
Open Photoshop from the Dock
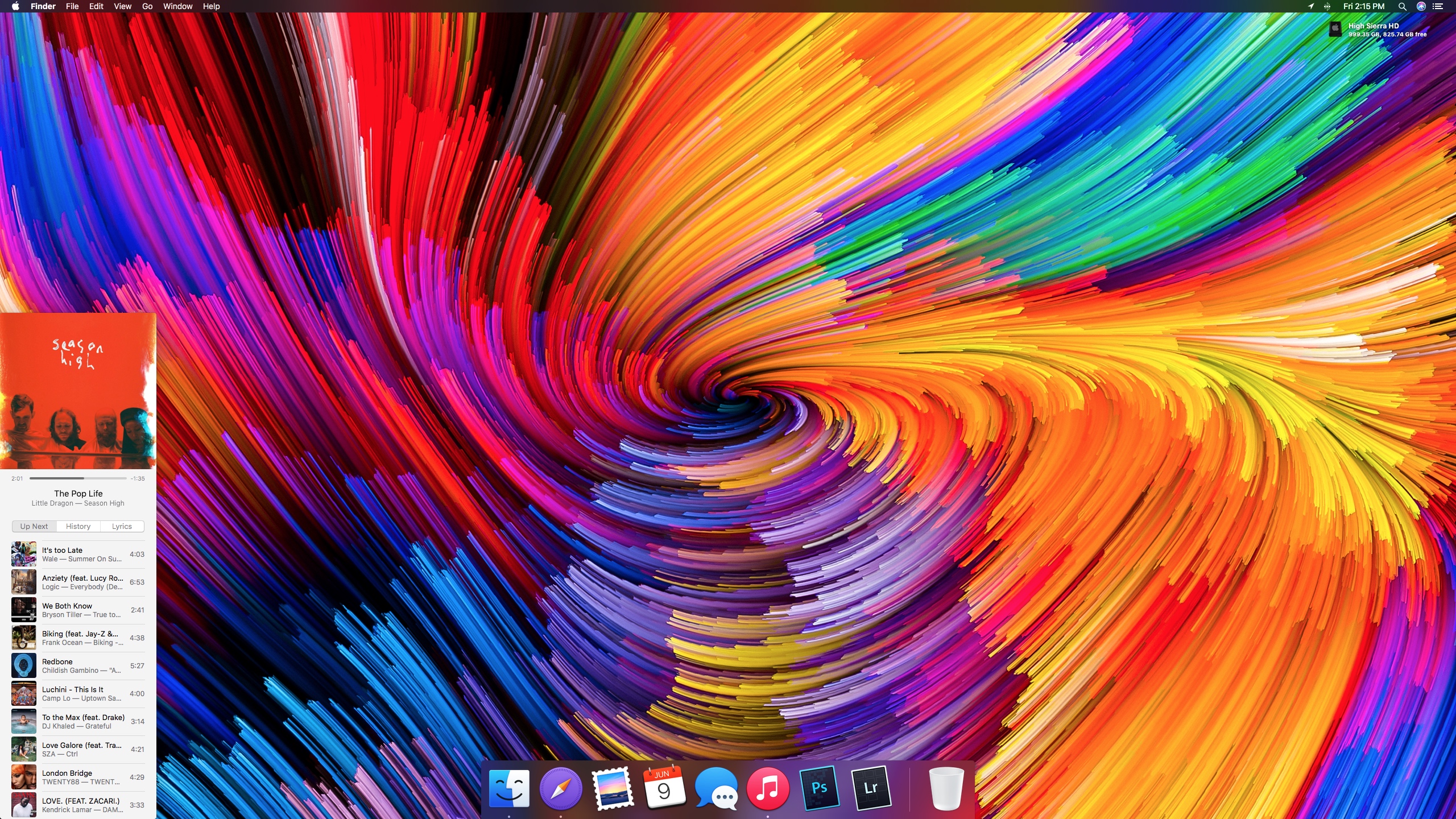[819, 788]
